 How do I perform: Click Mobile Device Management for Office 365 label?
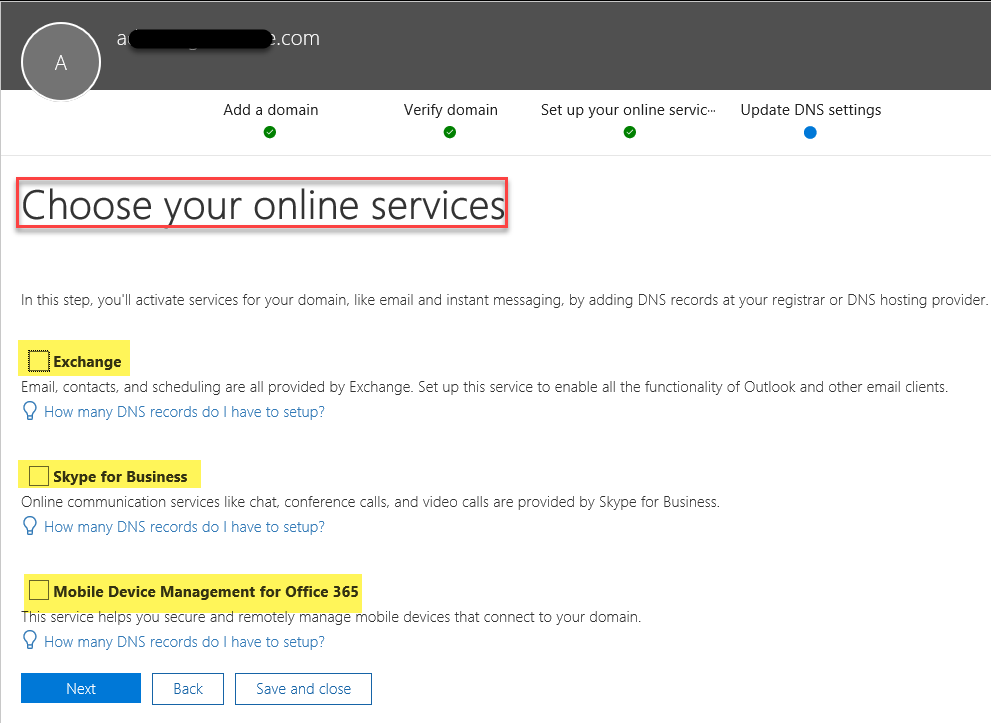[x=206, y=592]
